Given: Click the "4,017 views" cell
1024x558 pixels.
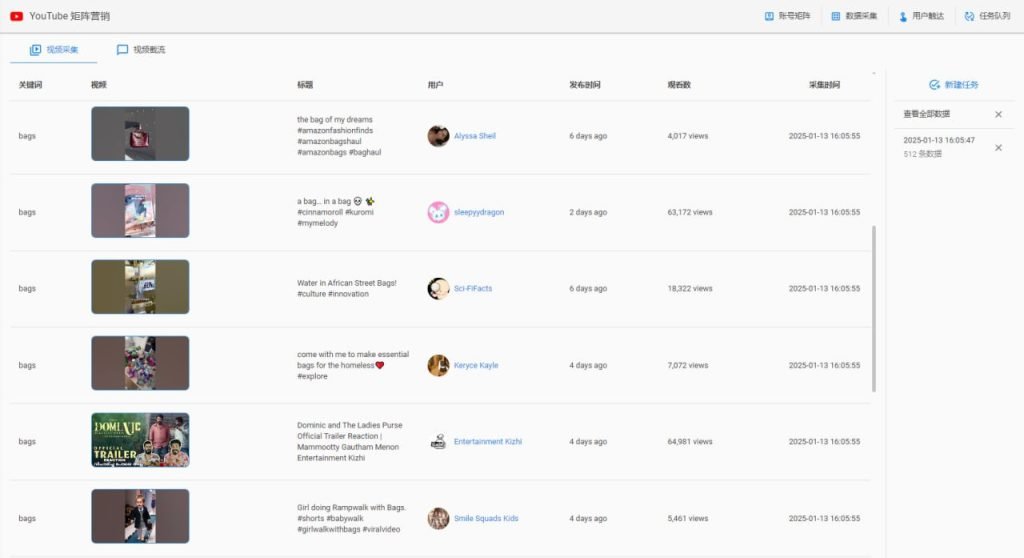Looking at the screenshot, I should [x=688, y=136].
